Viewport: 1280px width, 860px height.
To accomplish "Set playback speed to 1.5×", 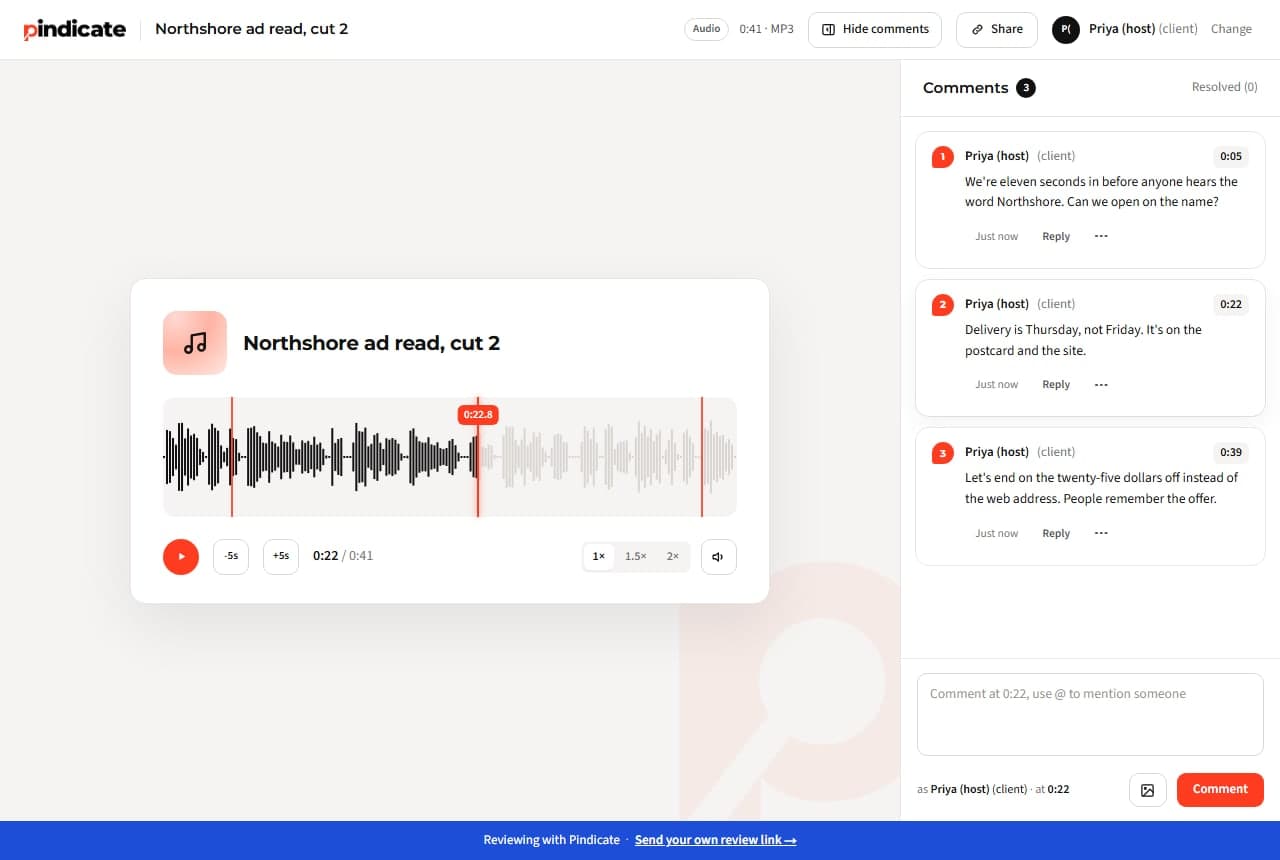I will pyautogui.click(x=636, y=556).
